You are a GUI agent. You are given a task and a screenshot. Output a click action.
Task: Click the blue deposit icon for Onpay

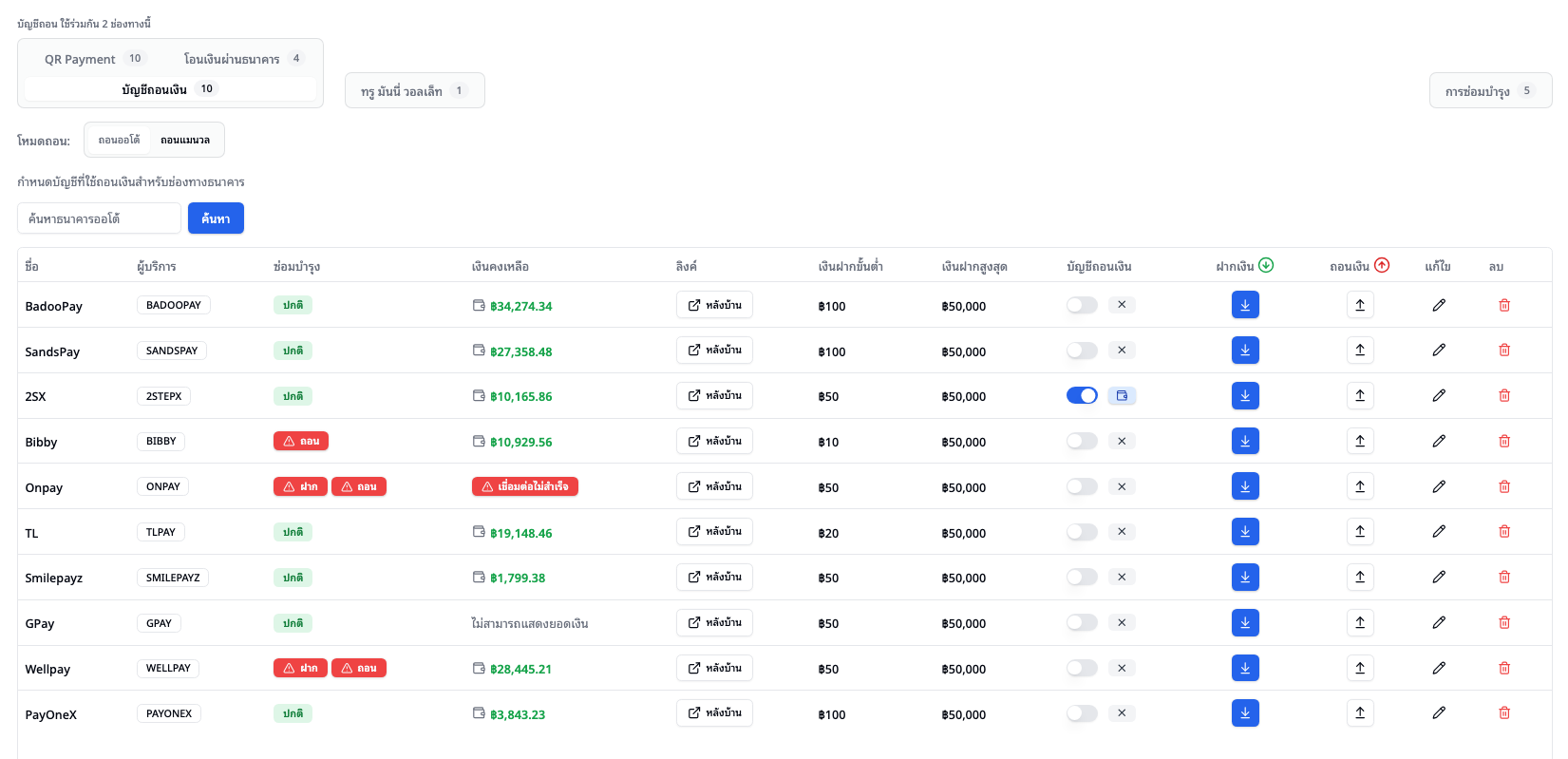tap(1244, 486)
